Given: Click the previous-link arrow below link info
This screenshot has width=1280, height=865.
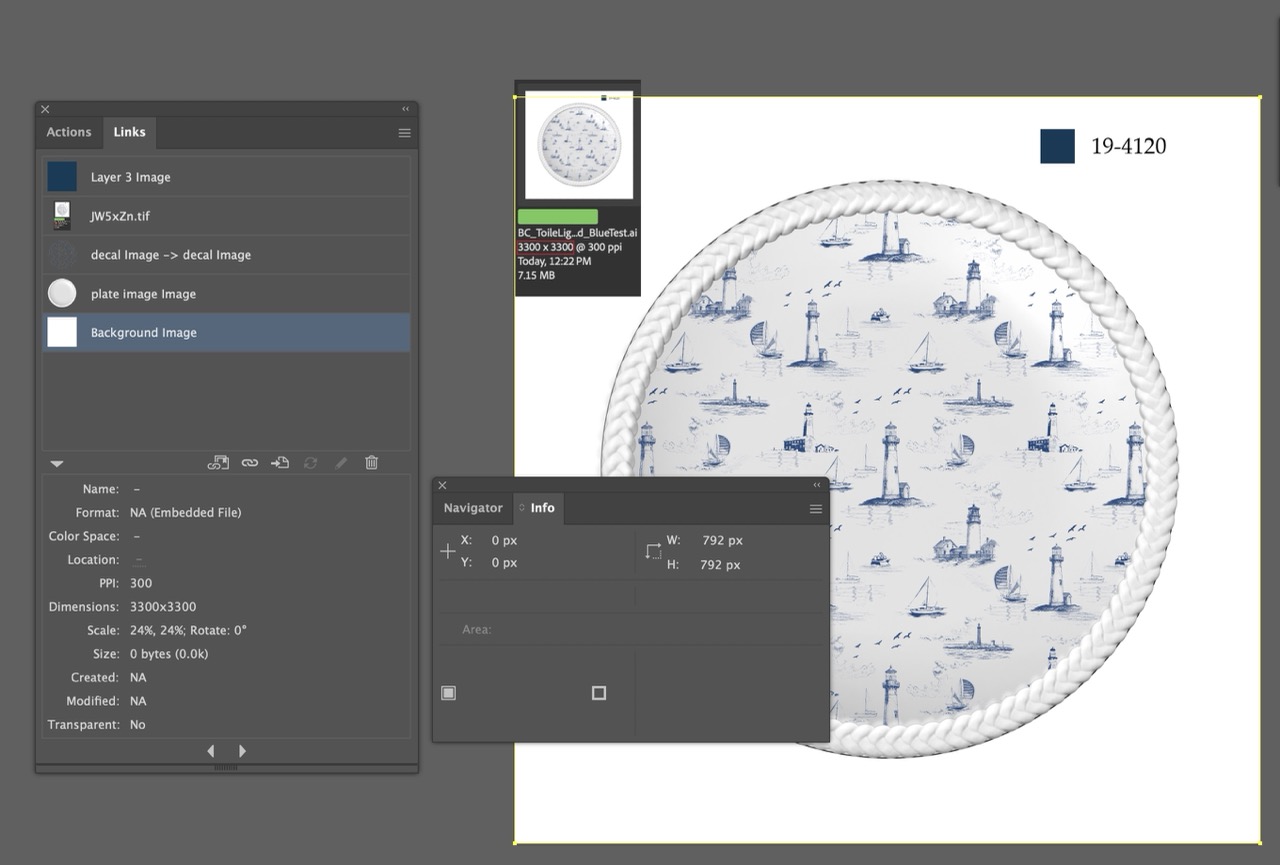Looking at the screenshot, I should coord(211,750).
